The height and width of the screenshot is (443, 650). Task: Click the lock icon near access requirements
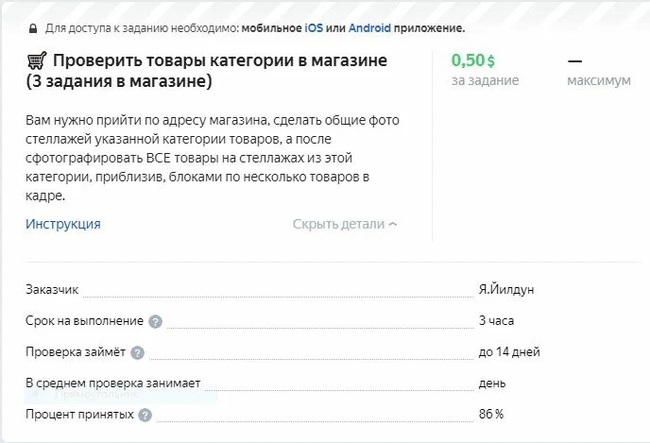coord(33,29)
